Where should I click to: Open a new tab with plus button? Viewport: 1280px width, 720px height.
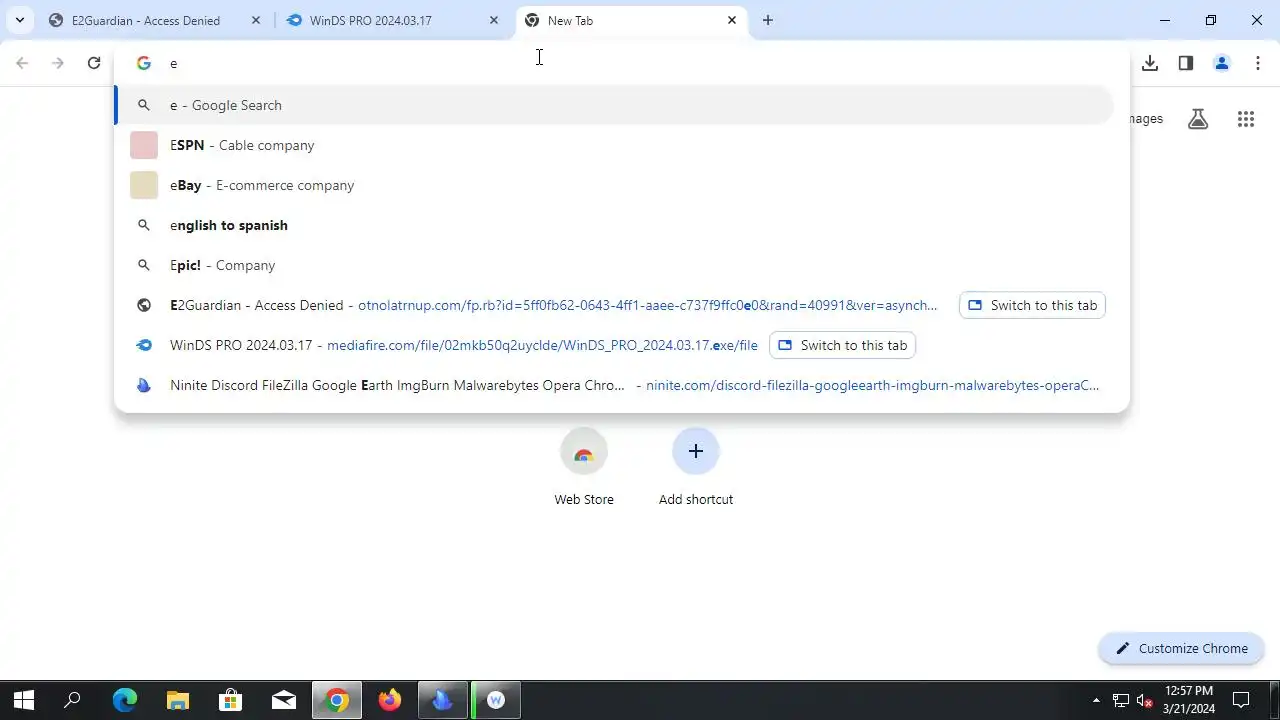point(768,20)
